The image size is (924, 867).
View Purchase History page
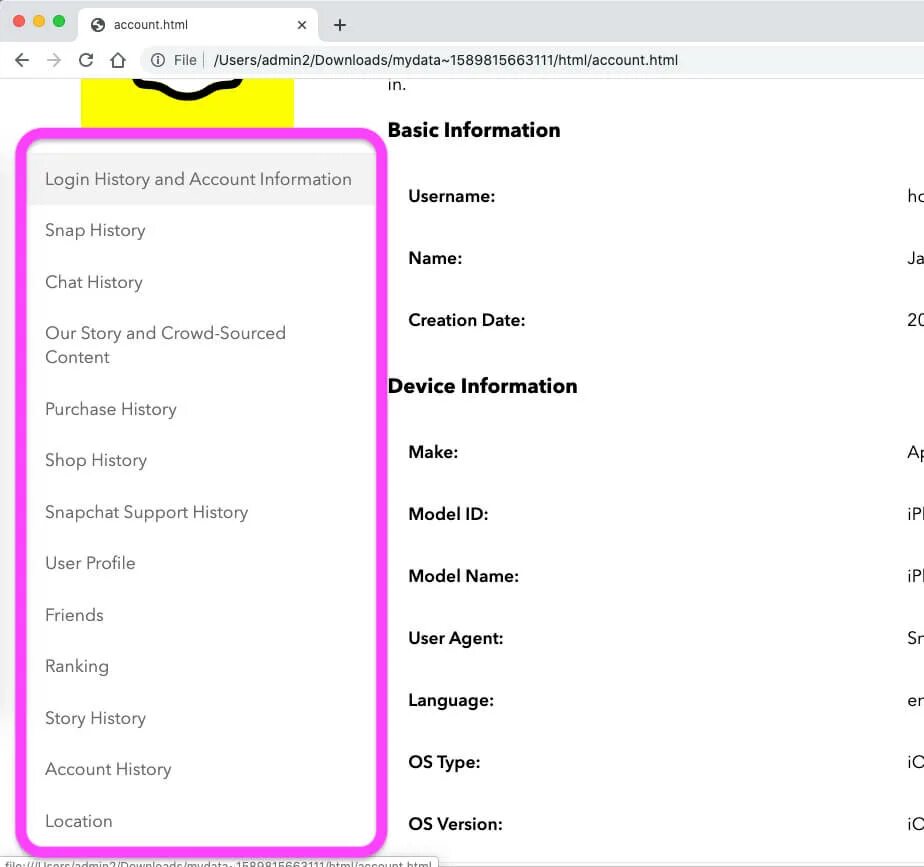111,410
